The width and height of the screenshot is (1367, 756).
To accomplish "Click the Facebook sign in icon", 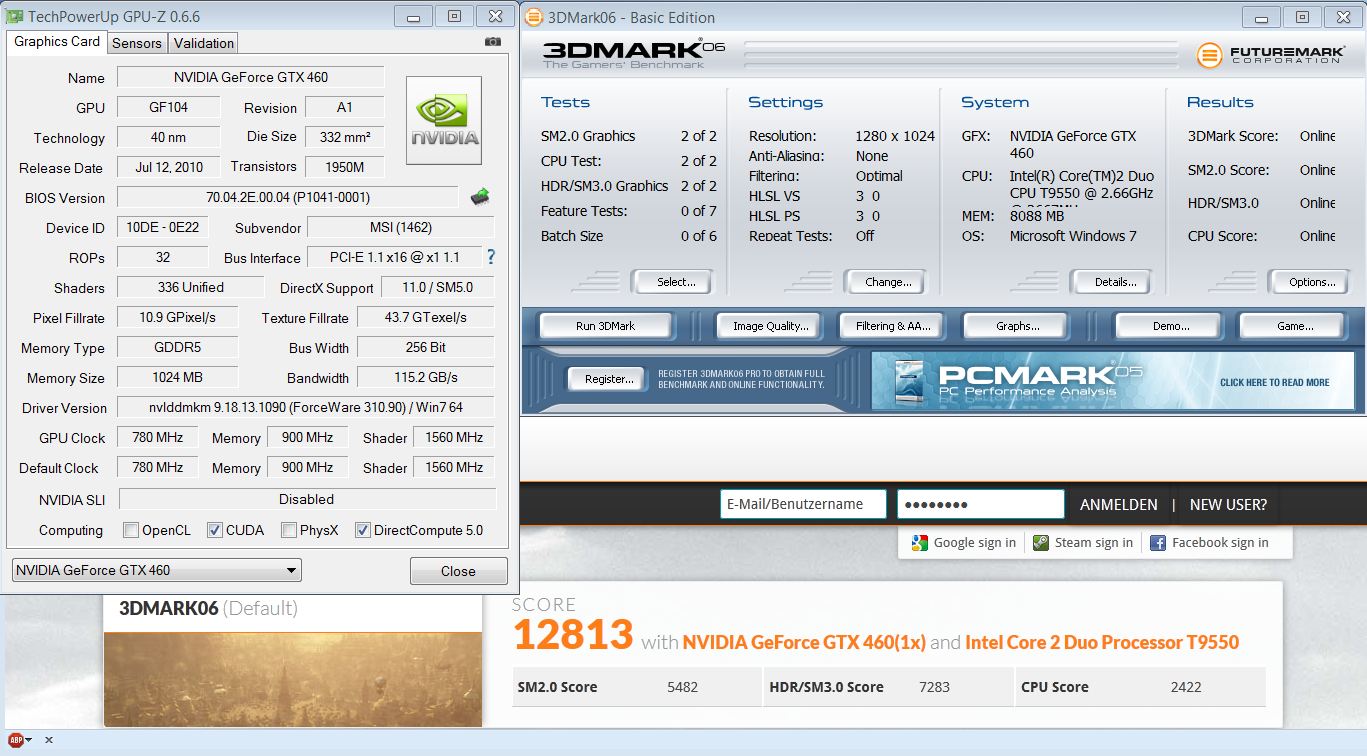I will point(1158,542).
